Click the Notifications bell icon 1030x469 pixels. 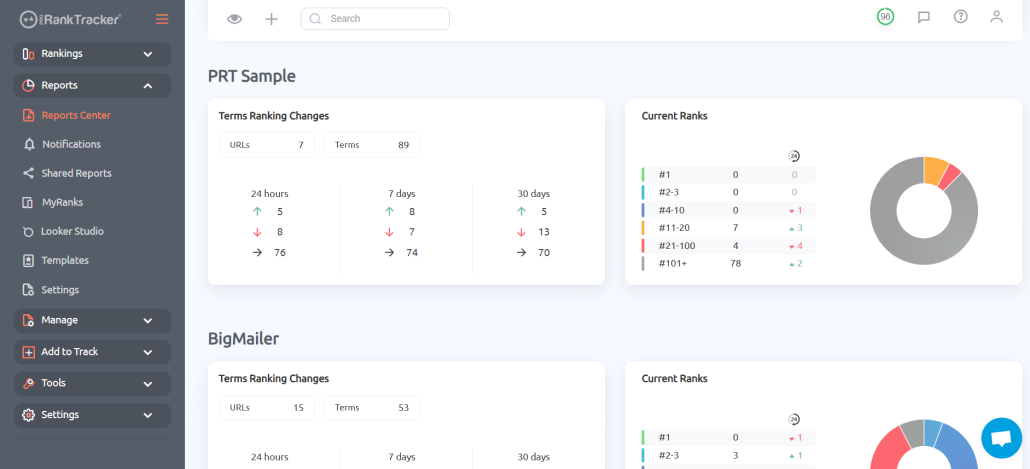click(x=29, y=145)
